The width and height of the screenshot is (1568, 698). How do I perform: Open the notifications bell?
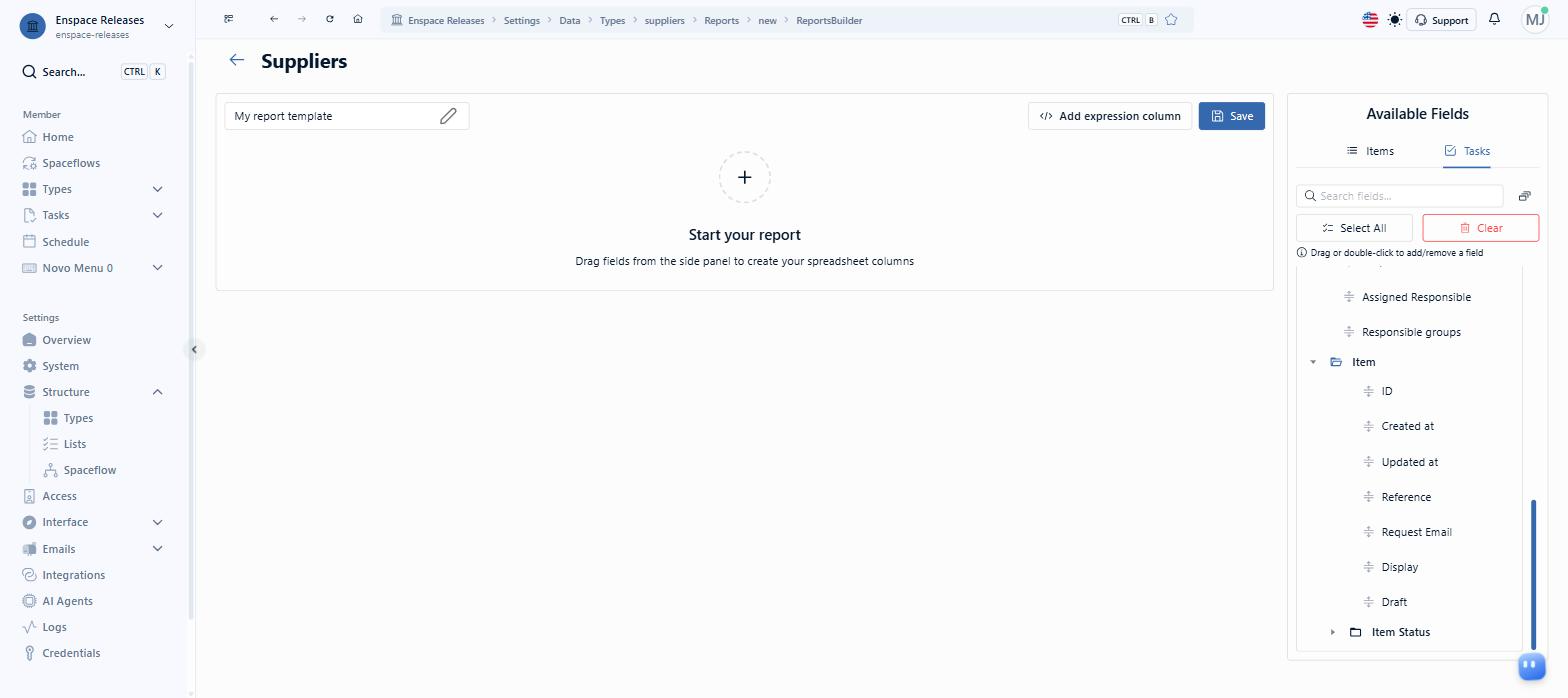tap(1494, 19)
